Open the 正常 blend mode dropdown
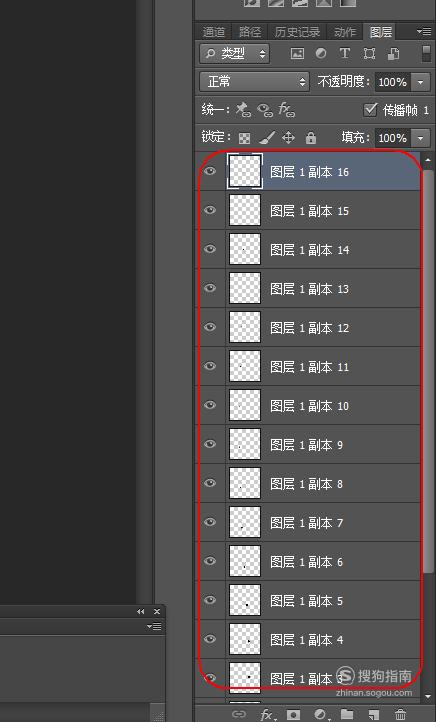This screenshot has height=722, width=436. pyautogui.click(x=254, y=82)
